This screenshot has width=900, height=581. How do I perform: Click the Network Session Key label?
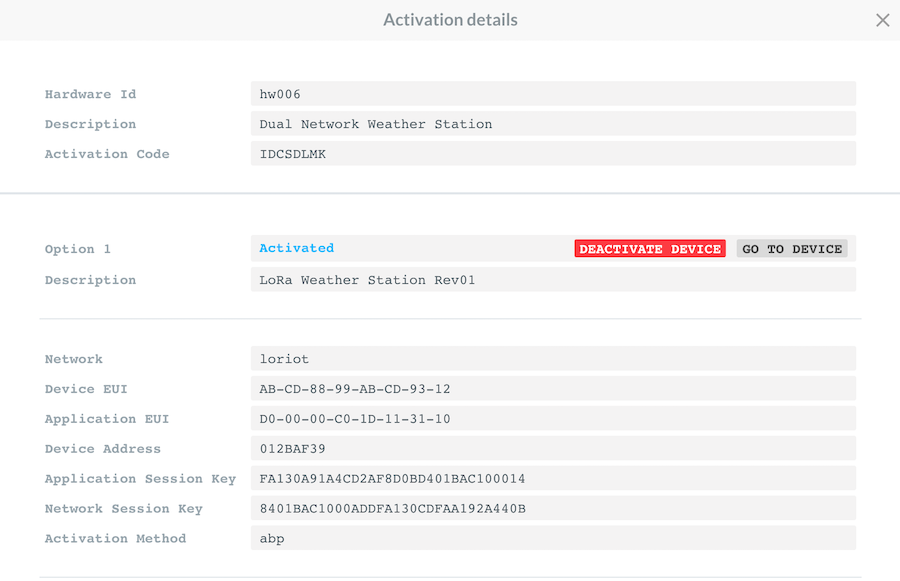(123, 509)
